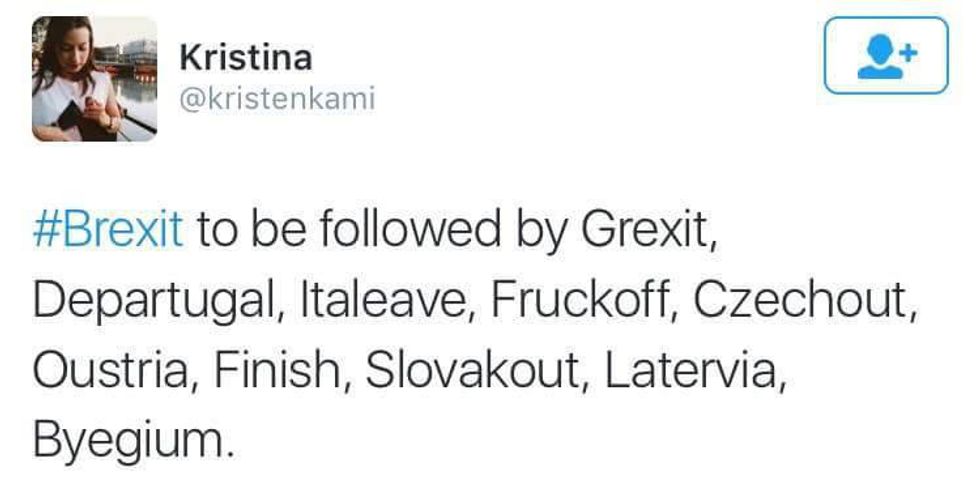980x495 pixels.
Task: Click the plus sign on the follow button
Action: tap(908, 49)
